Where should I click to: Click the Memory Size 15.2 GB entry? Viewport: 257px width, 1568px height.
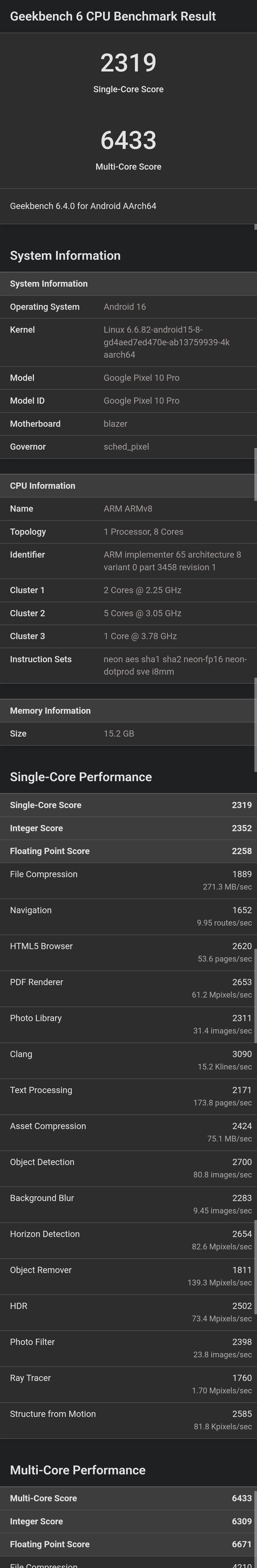coord(128,733)
